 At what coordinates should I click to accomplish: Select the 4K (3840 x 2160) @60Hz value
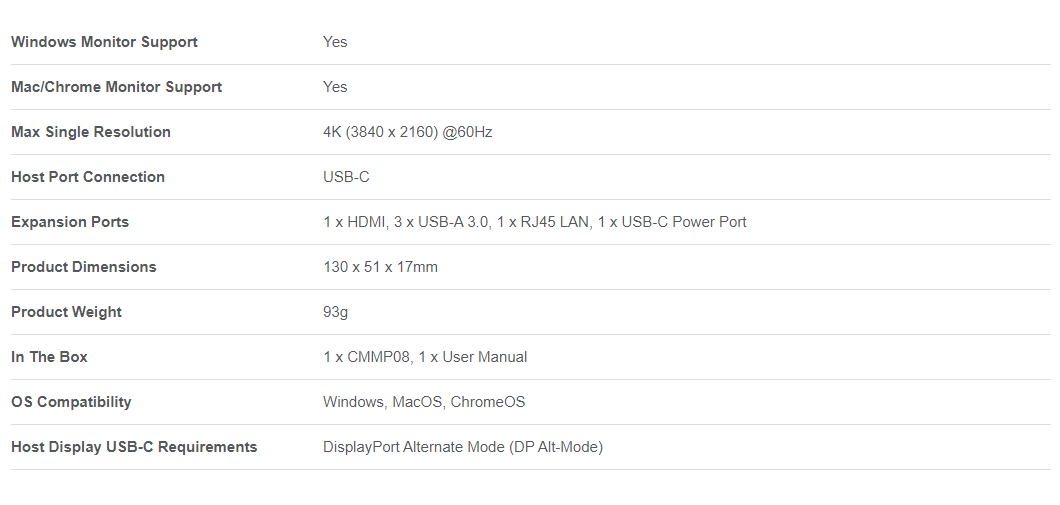(x=408, y=132)
